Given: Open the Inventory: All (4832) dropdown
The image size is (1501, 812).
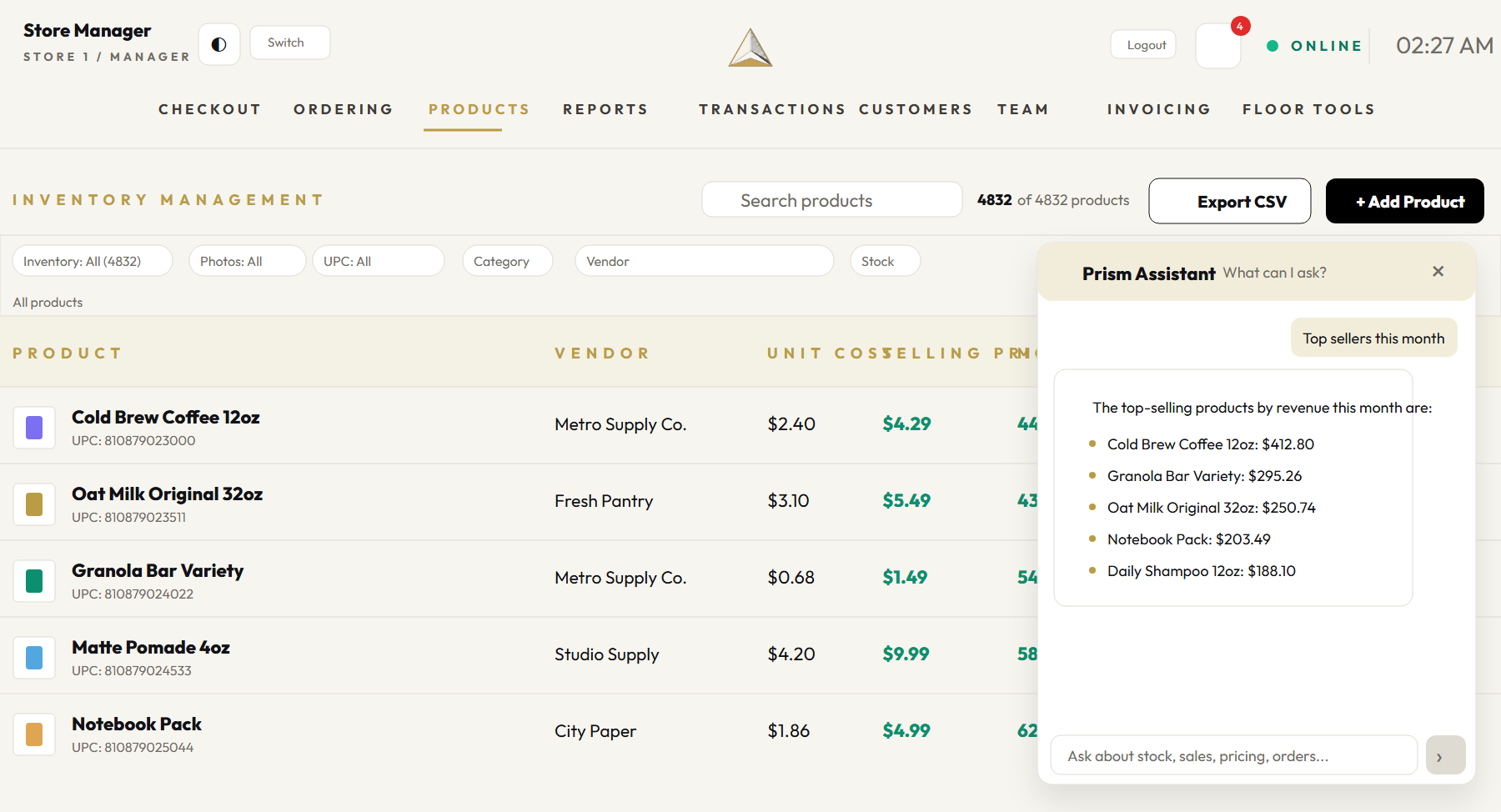Looking at the screenshot, I should pos(93,261).
